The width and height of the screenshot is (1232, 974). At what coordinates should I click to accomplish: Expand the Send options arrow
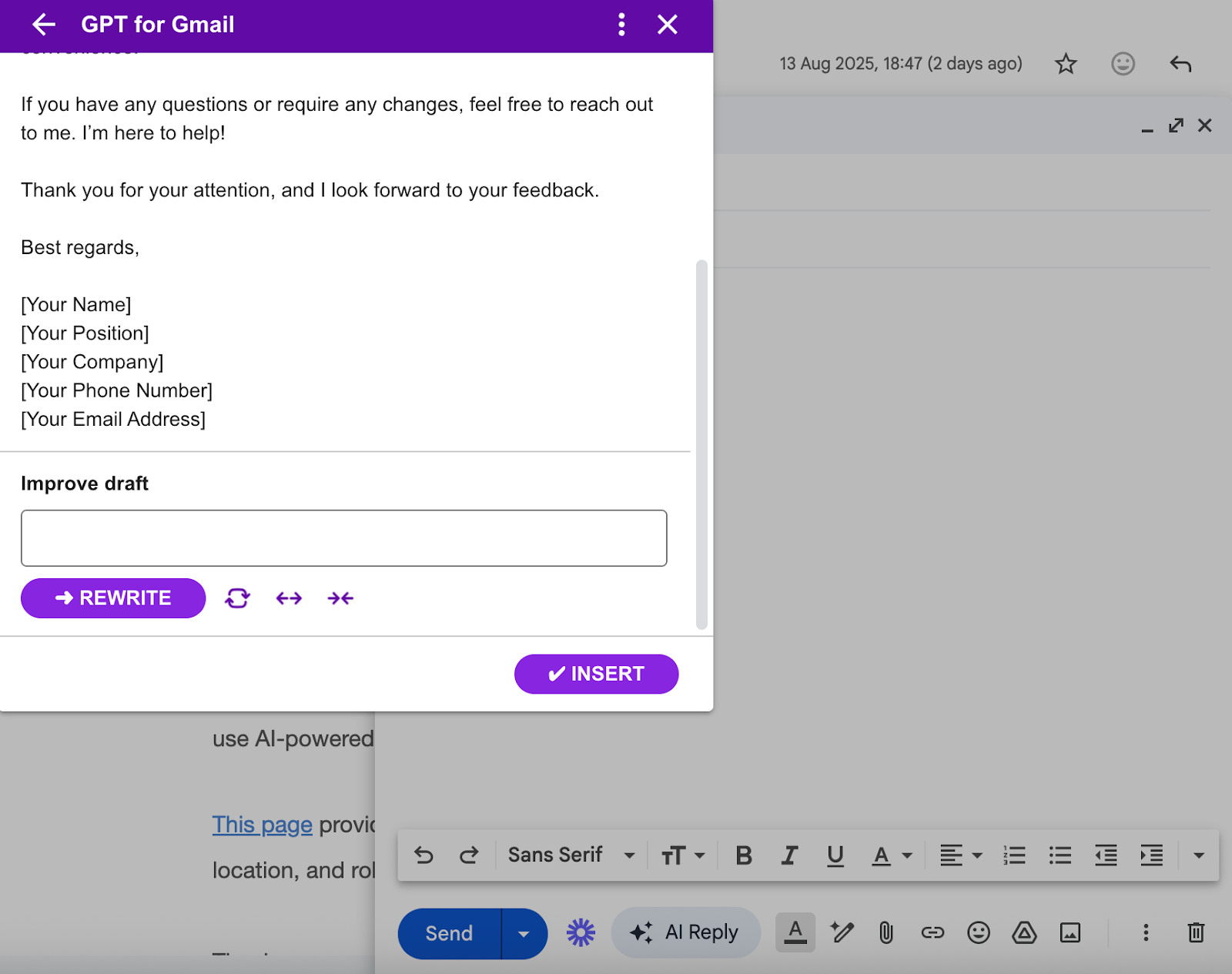tap(524, 934)
